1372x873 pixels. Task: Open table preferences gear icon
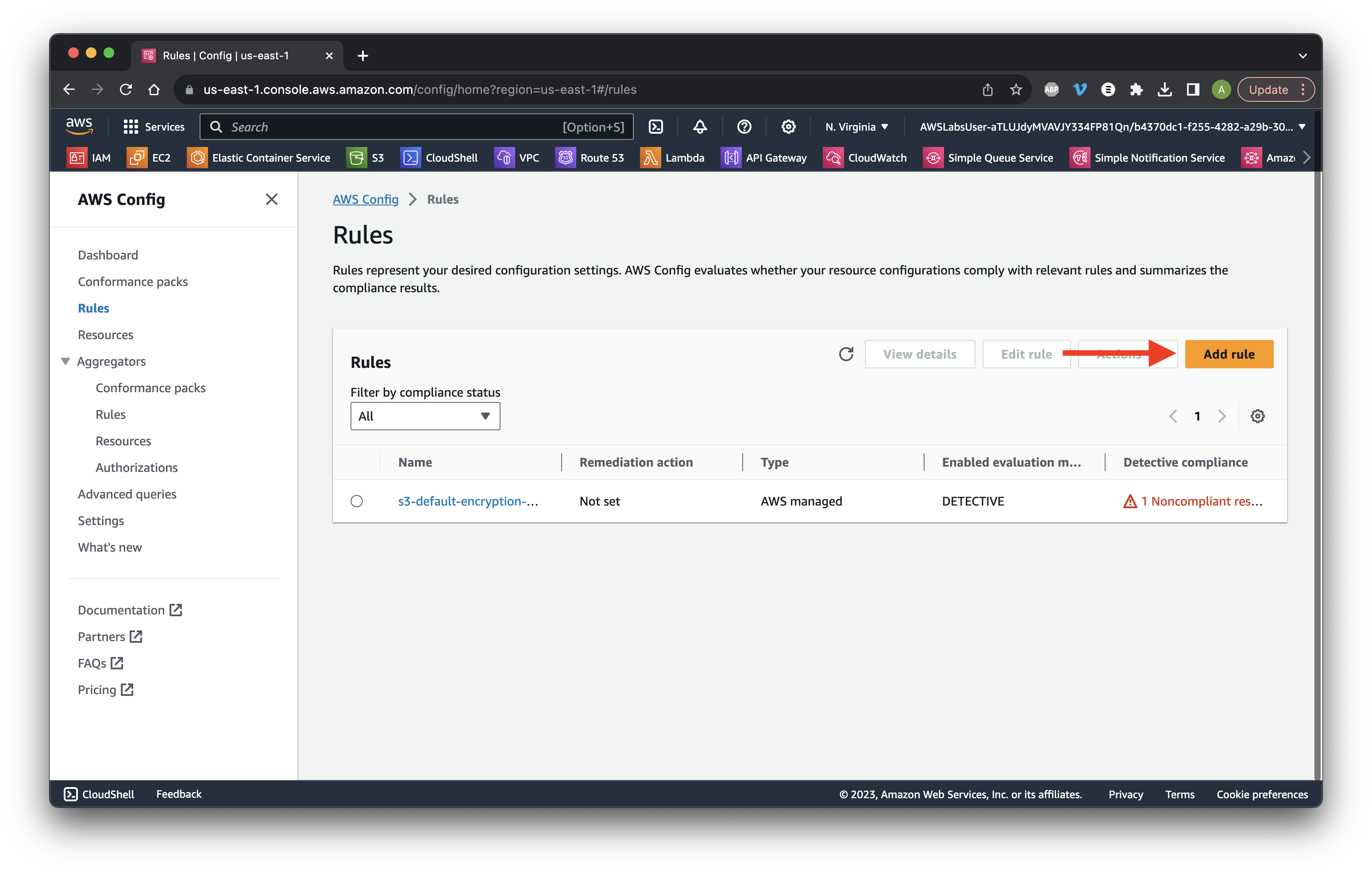(1257, 416)
